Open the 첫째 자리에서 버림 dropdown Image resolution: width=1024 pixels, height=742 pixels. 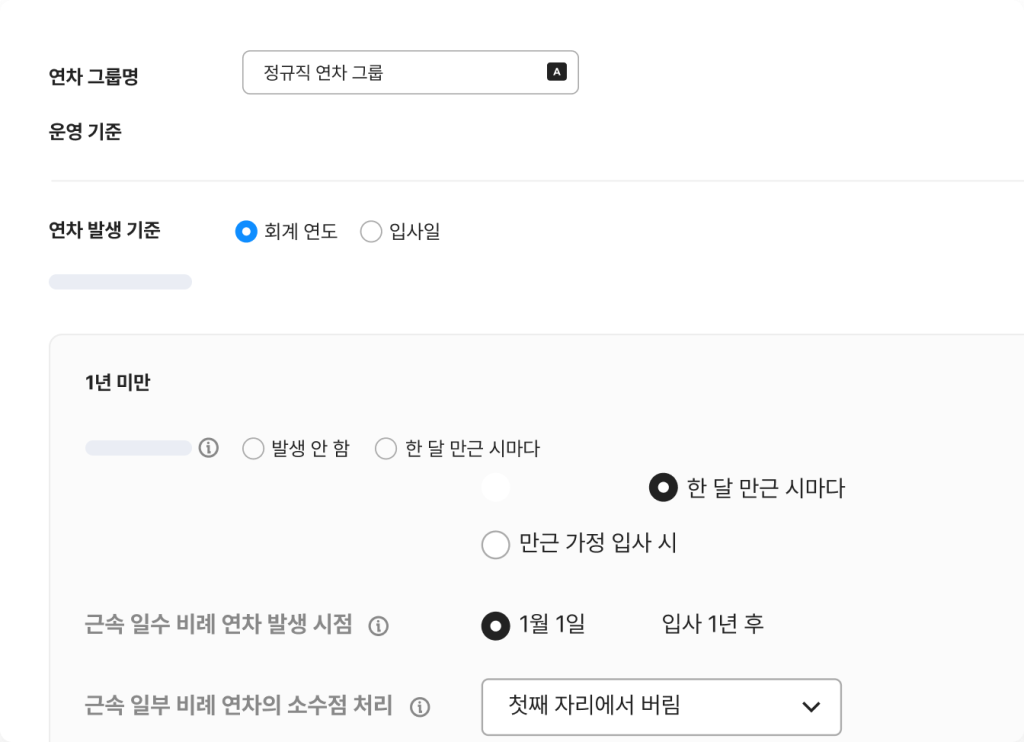click(660, 706)
